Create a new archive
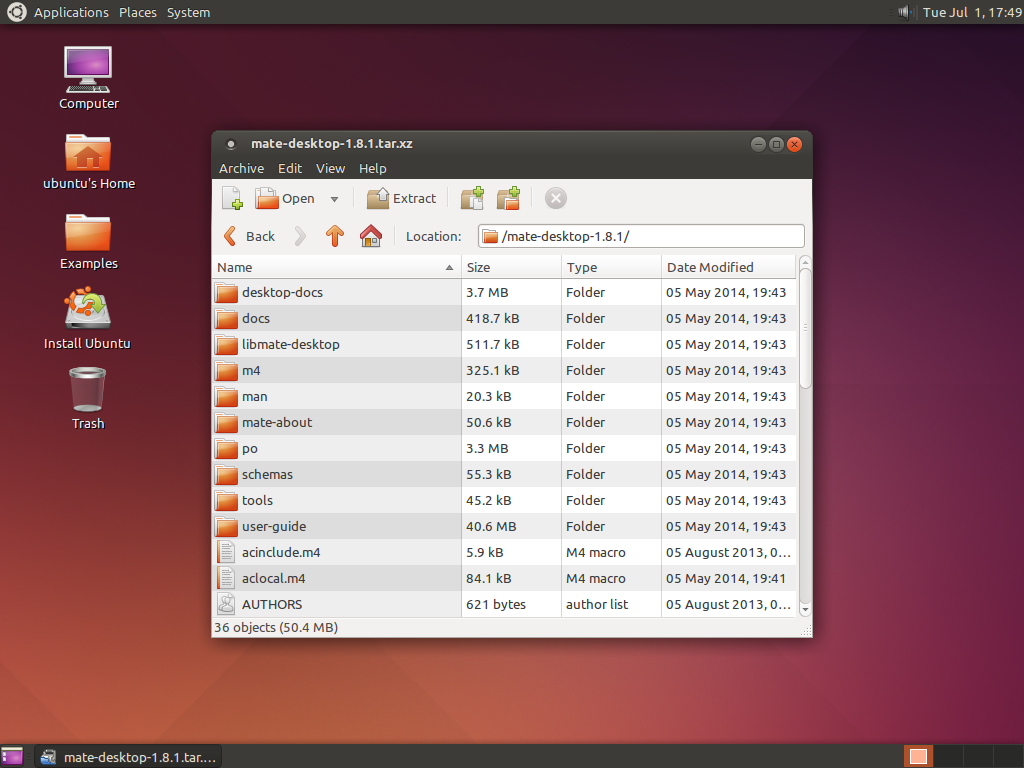The height and width of the screenshot is (768, 1024). [231, 198]
